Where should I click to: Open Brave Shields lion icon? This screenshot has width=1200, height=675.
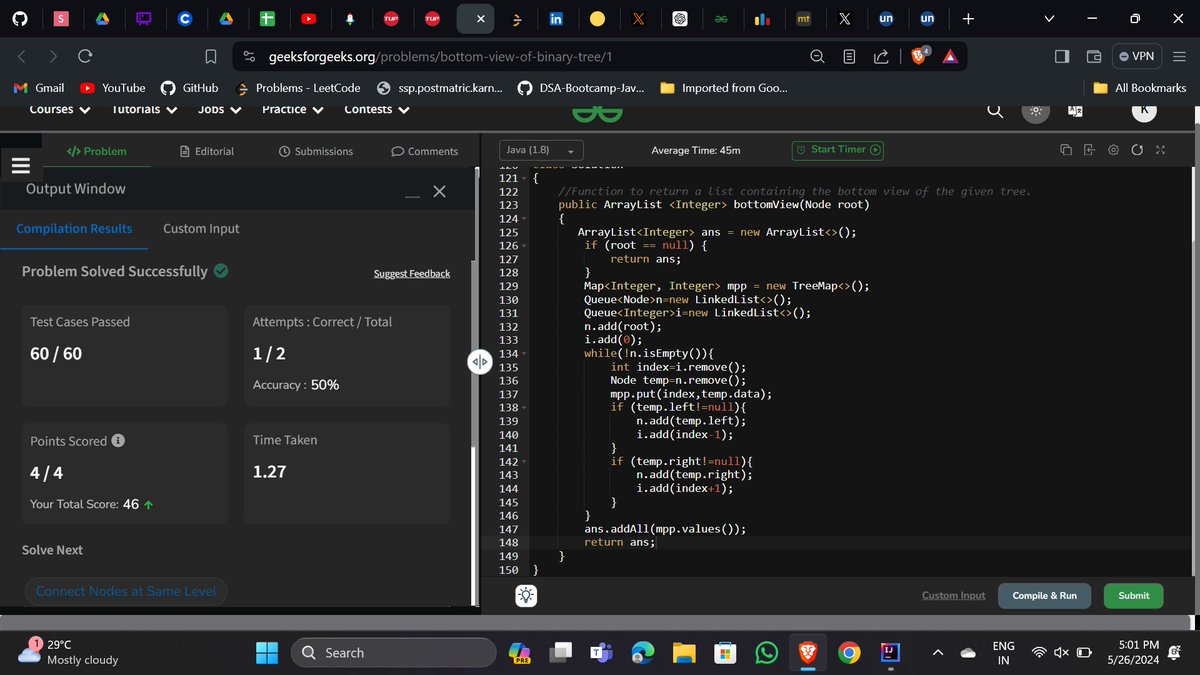(920, 56)
